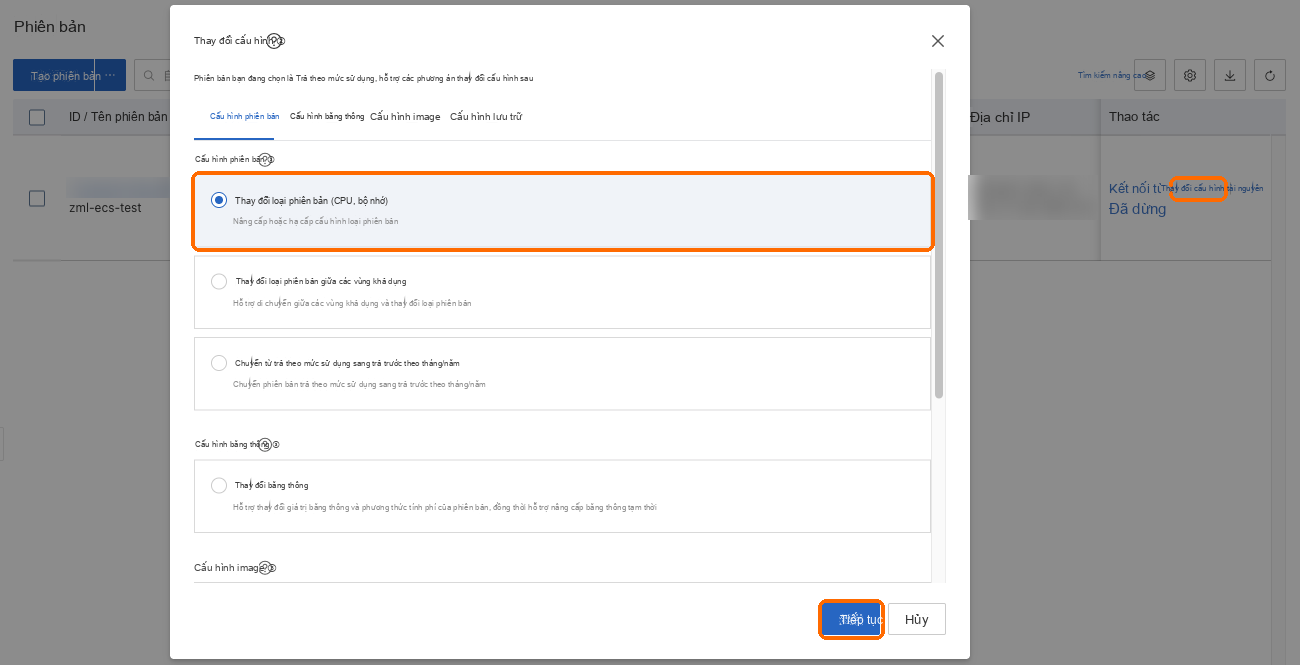Viewport: 1300px width, 665px height.
Task: Click the search magnifier in background page
Action: [149, 75]
